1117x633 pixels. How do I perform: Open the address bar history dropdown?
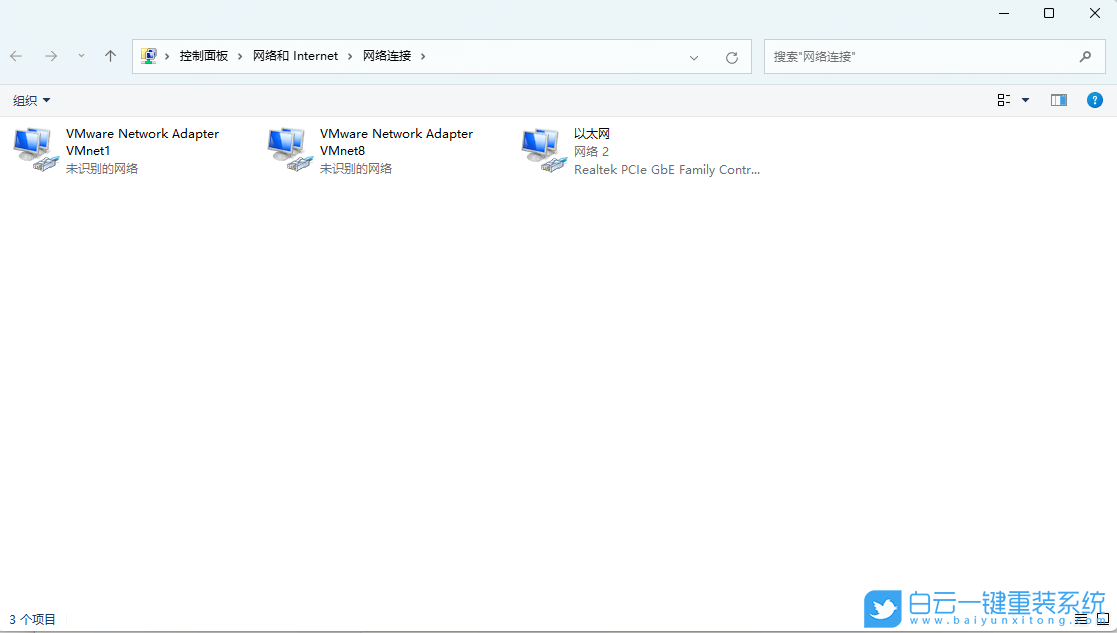[x=694, y=56]
